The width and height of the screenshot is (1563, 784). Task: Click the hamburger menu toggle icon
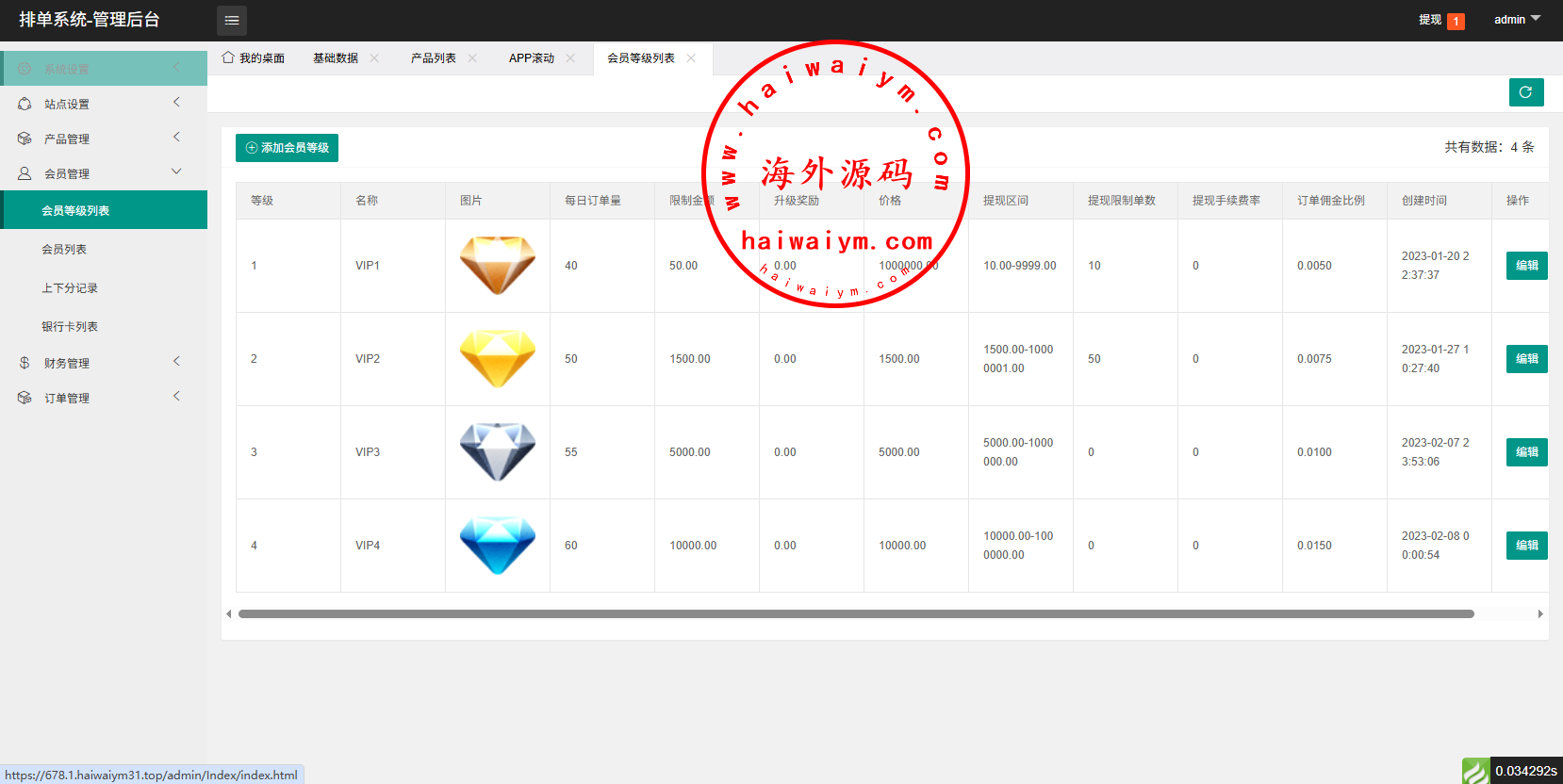tap(232, 20)
